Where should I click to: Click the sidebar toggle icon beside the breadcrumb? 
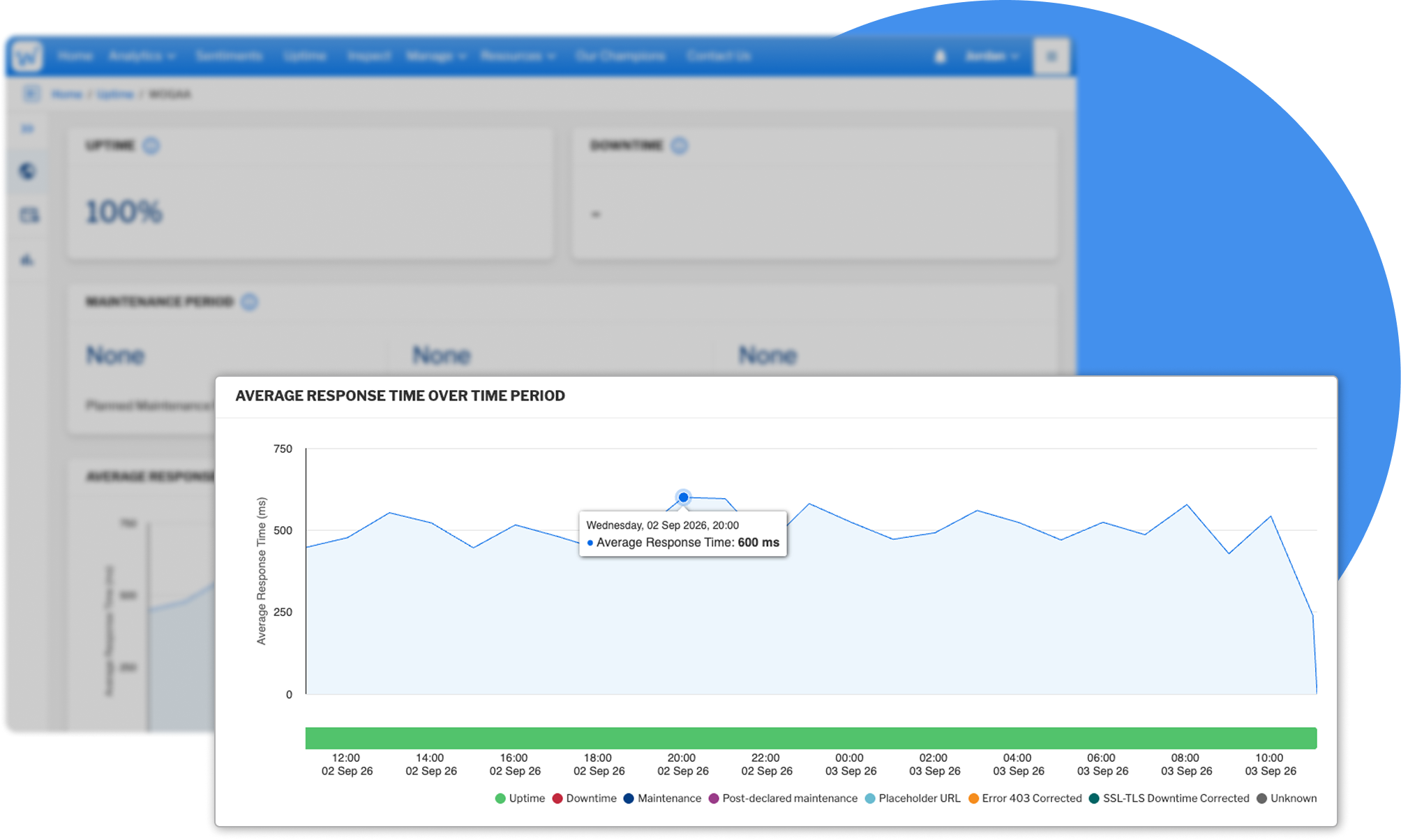point(31,93)
